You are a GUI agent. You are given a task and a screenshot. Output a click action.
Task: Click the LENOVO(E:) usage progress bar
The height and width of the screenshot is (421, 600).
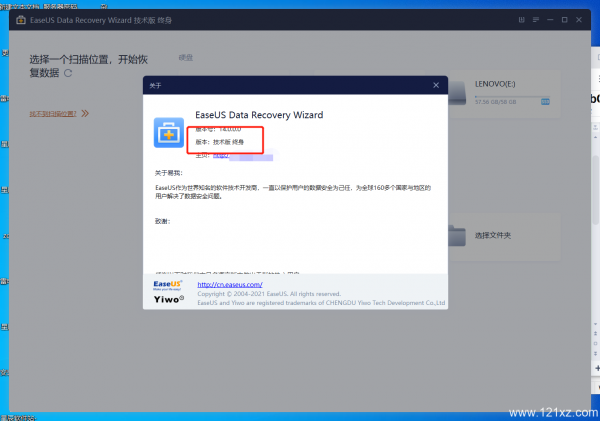tap(512, 96)
